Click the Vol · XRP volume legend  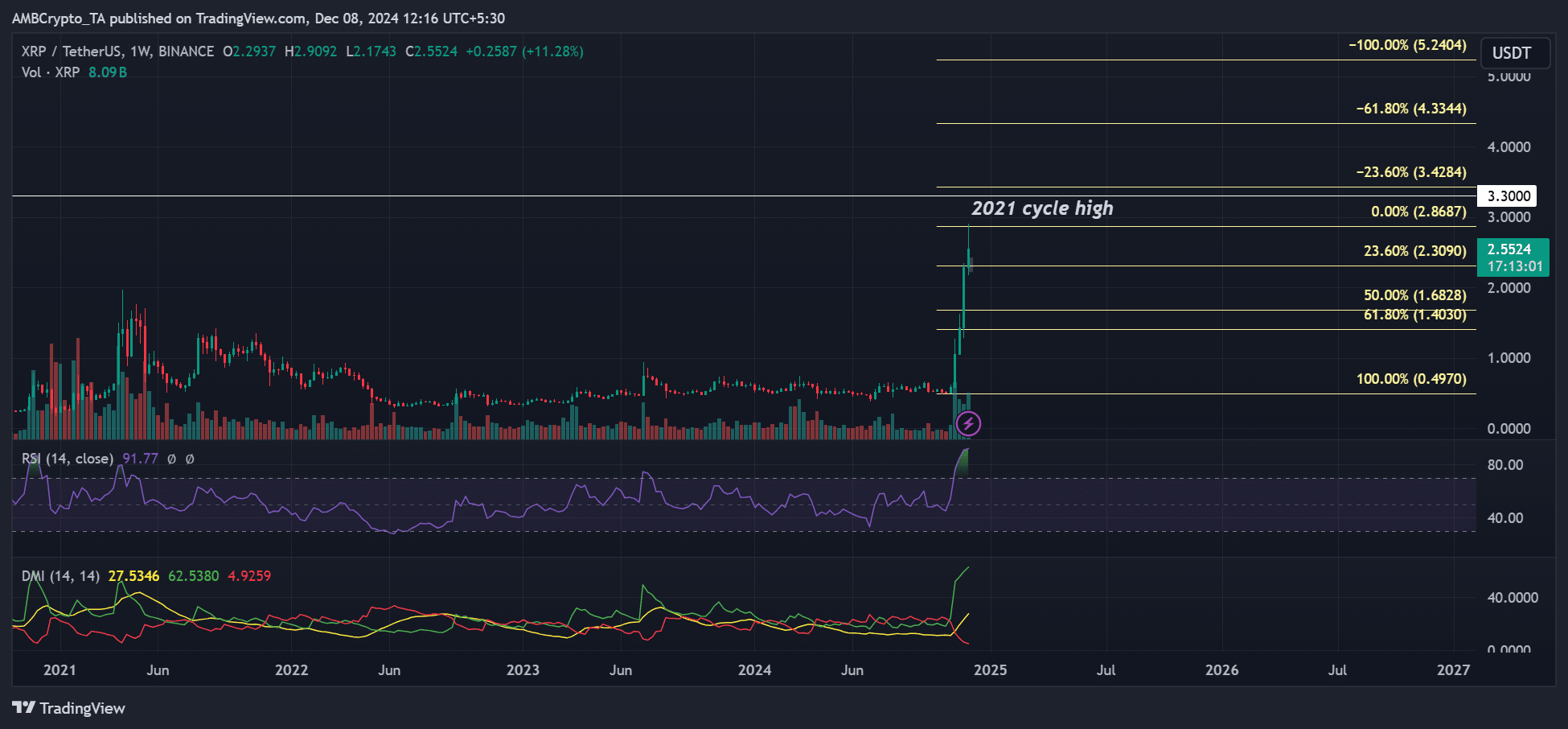tap(51, 72)
